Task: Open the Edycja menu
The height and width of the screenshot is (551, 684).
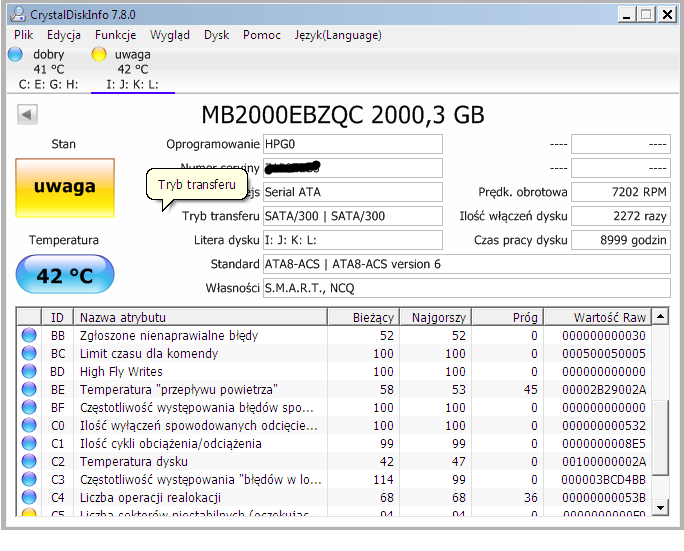Action: pyautogui.click(x=64, y=35)
